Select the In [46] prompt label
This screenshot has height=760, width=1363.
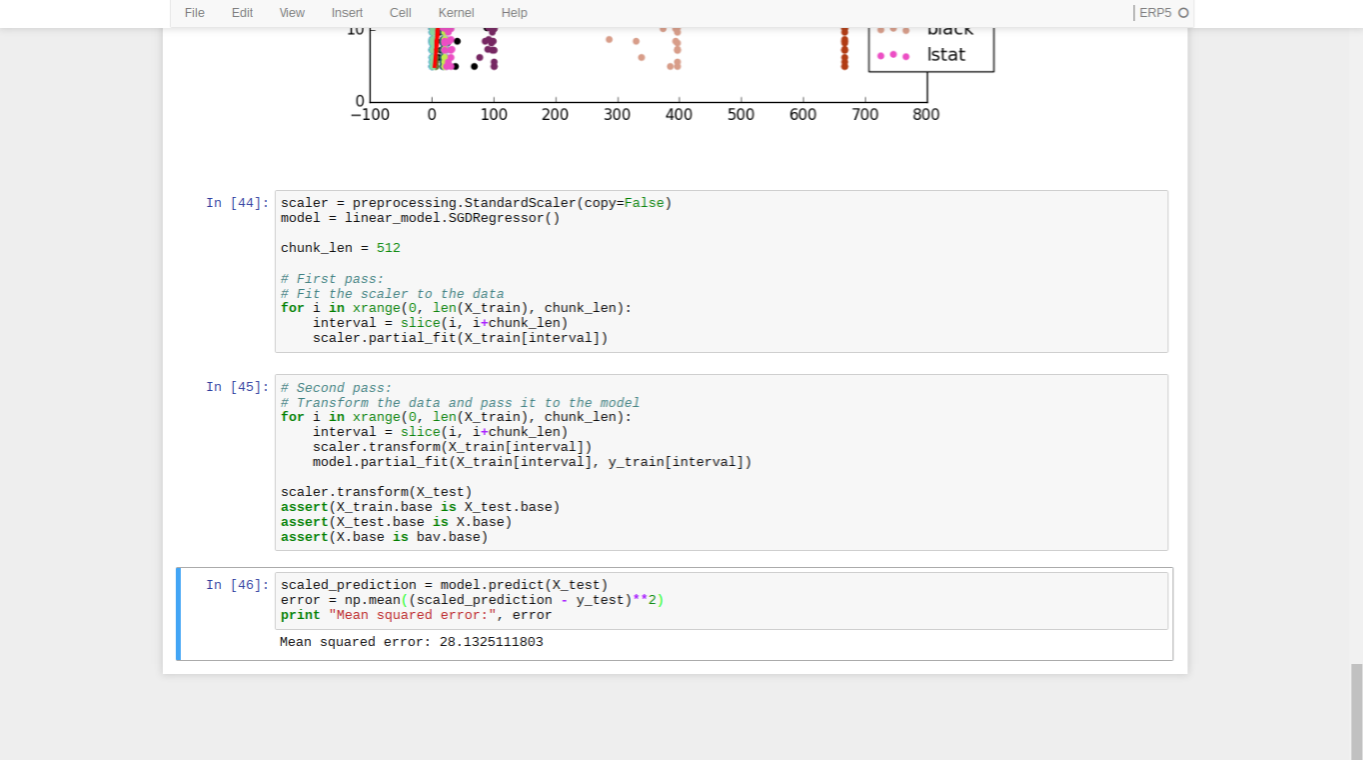coord(237,585)
